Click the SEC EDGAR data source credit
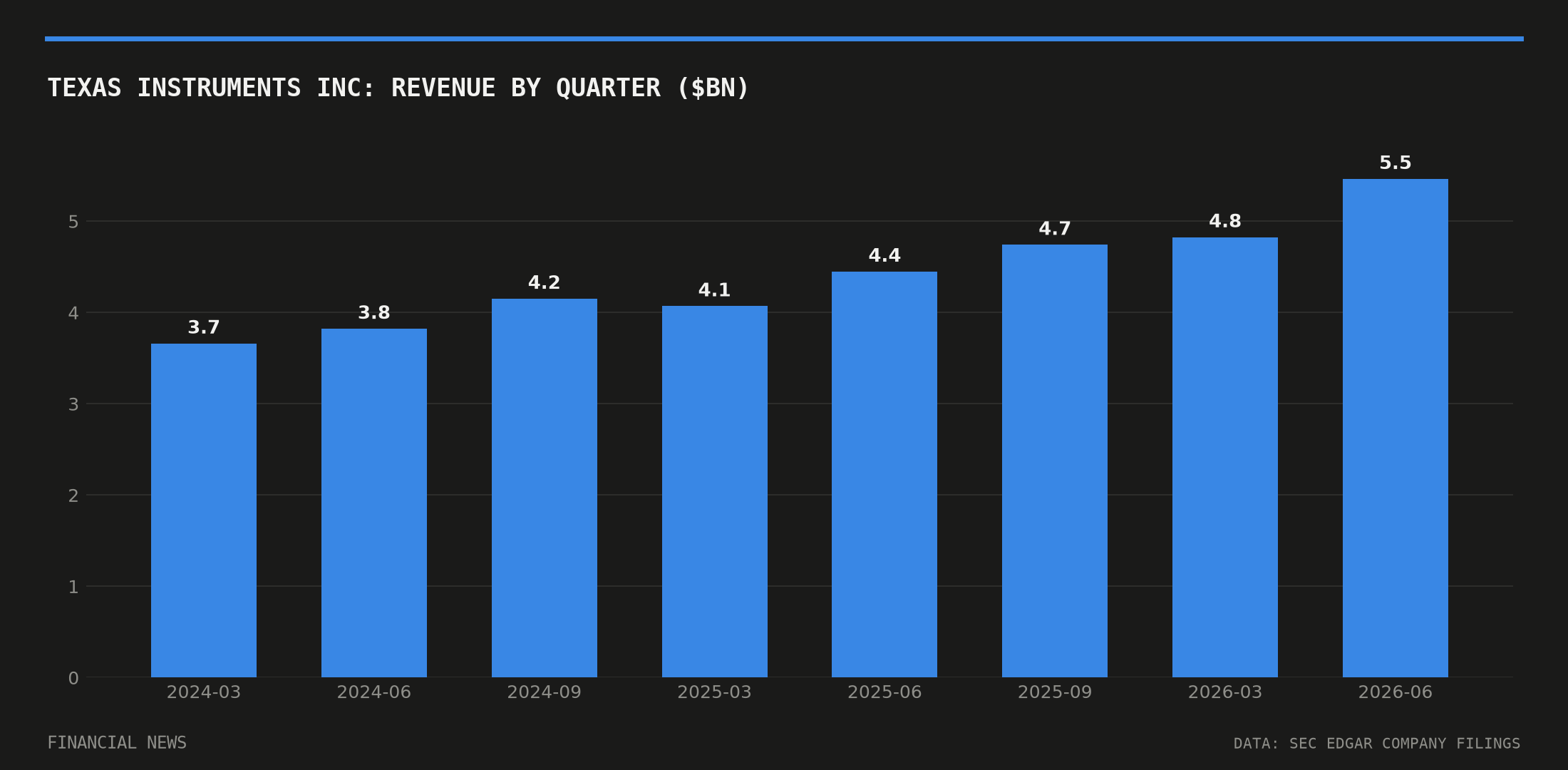The image size is (1568, 770). tap(1377, 744)
